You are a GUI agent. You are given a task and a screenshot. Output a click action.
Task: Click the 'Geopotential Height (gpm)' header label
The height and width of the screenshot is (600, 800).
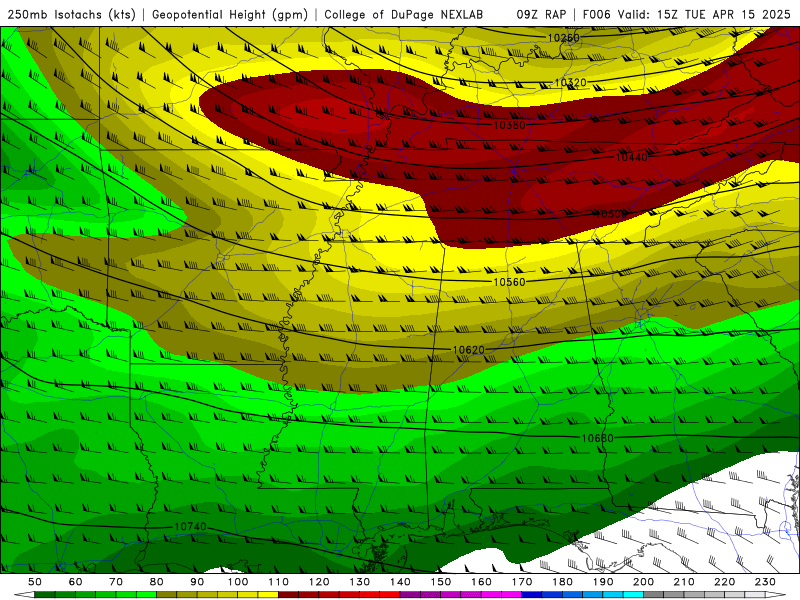(230, 15)
